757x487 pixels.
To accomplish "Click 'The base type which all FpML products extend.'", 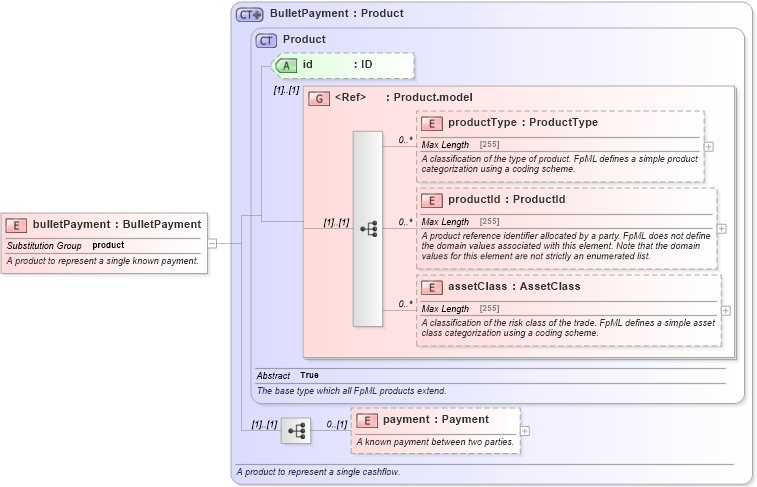I will 351,391.
